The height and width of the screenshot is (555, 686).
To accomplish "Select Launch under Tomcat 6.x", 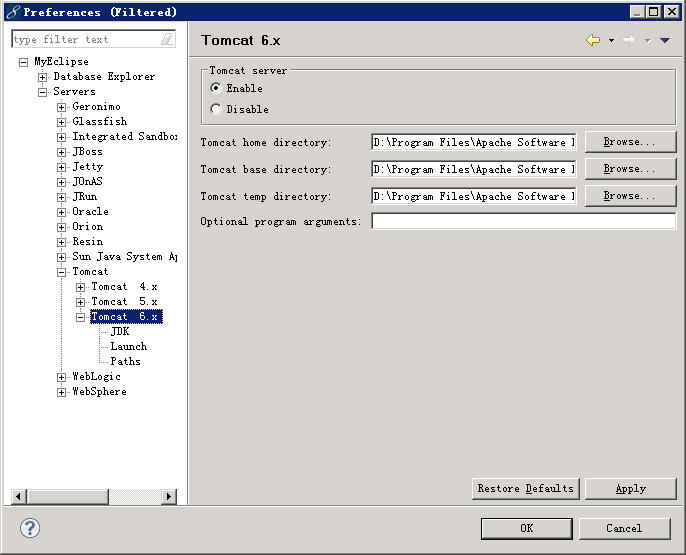I will 129,346.
